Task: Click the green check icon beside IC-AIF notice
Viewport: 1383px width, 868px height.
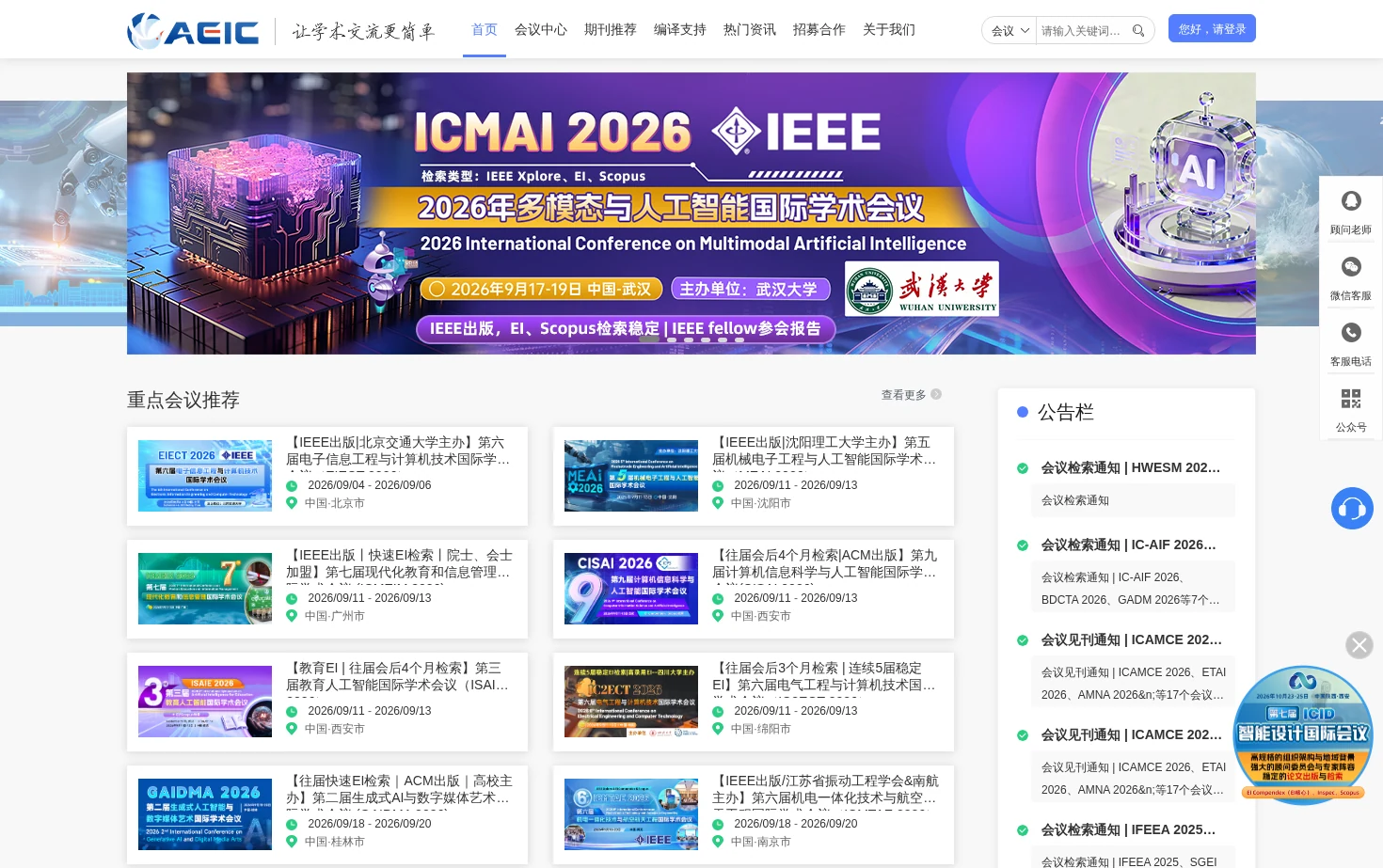Action: pyautogui.click(x=1023, y=545)
